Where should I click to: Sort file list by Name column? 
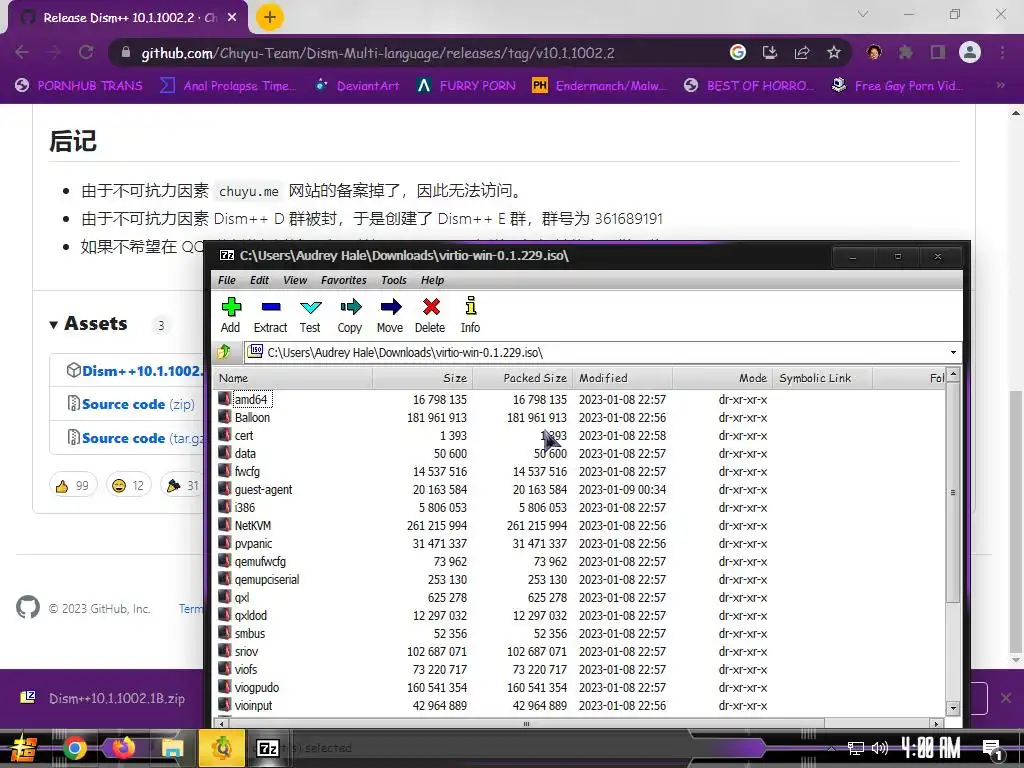[293, 378]
